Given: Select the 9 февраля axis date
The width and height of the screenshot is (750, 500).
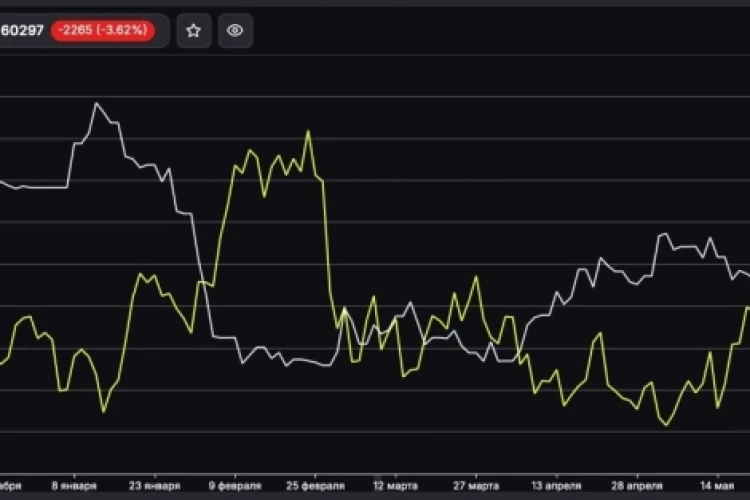Looking at the screenshot, I should click(235, 486).
